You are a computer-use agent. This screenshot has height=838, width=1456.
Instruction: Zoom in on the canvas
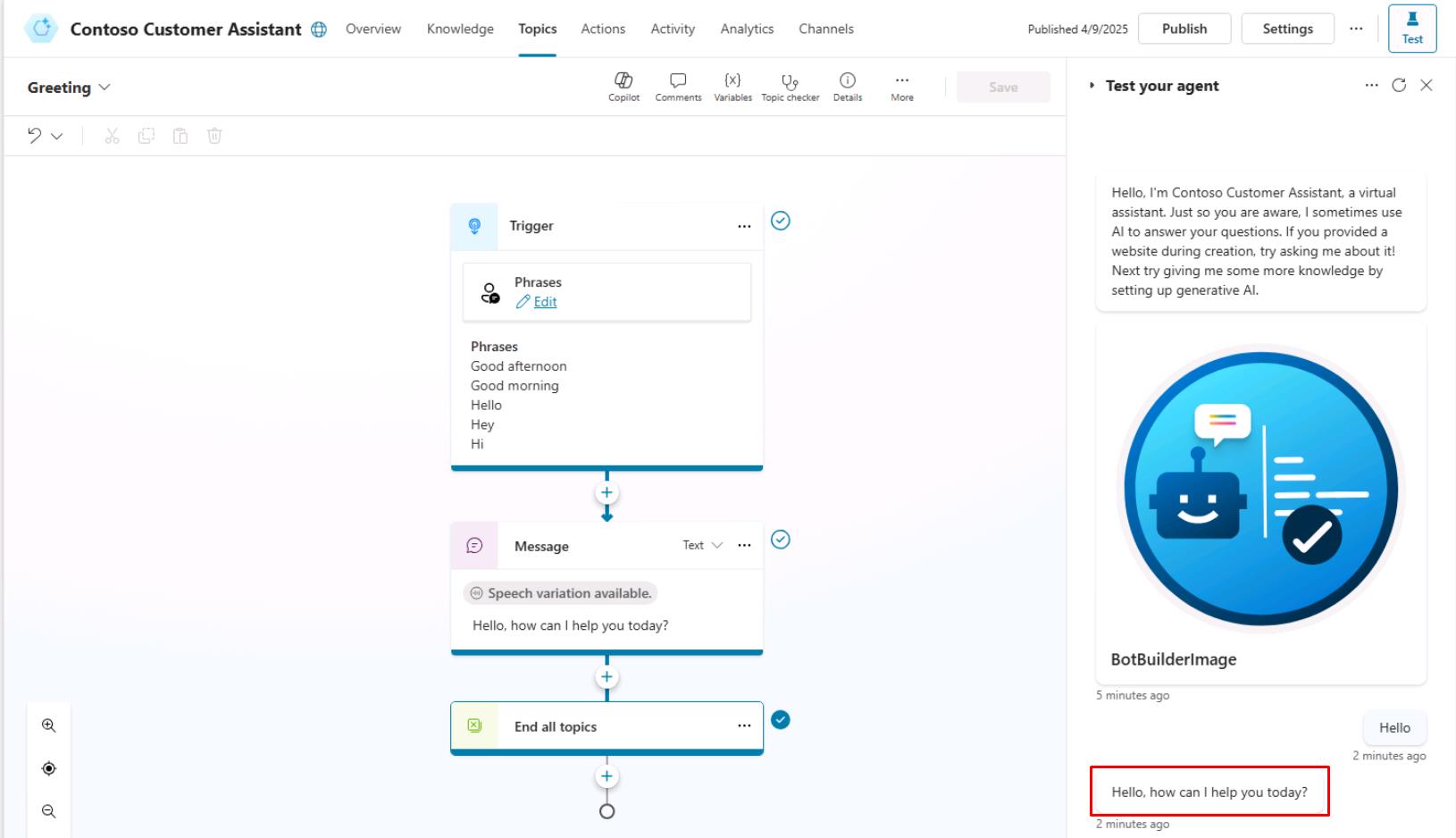tap(49, 725)
